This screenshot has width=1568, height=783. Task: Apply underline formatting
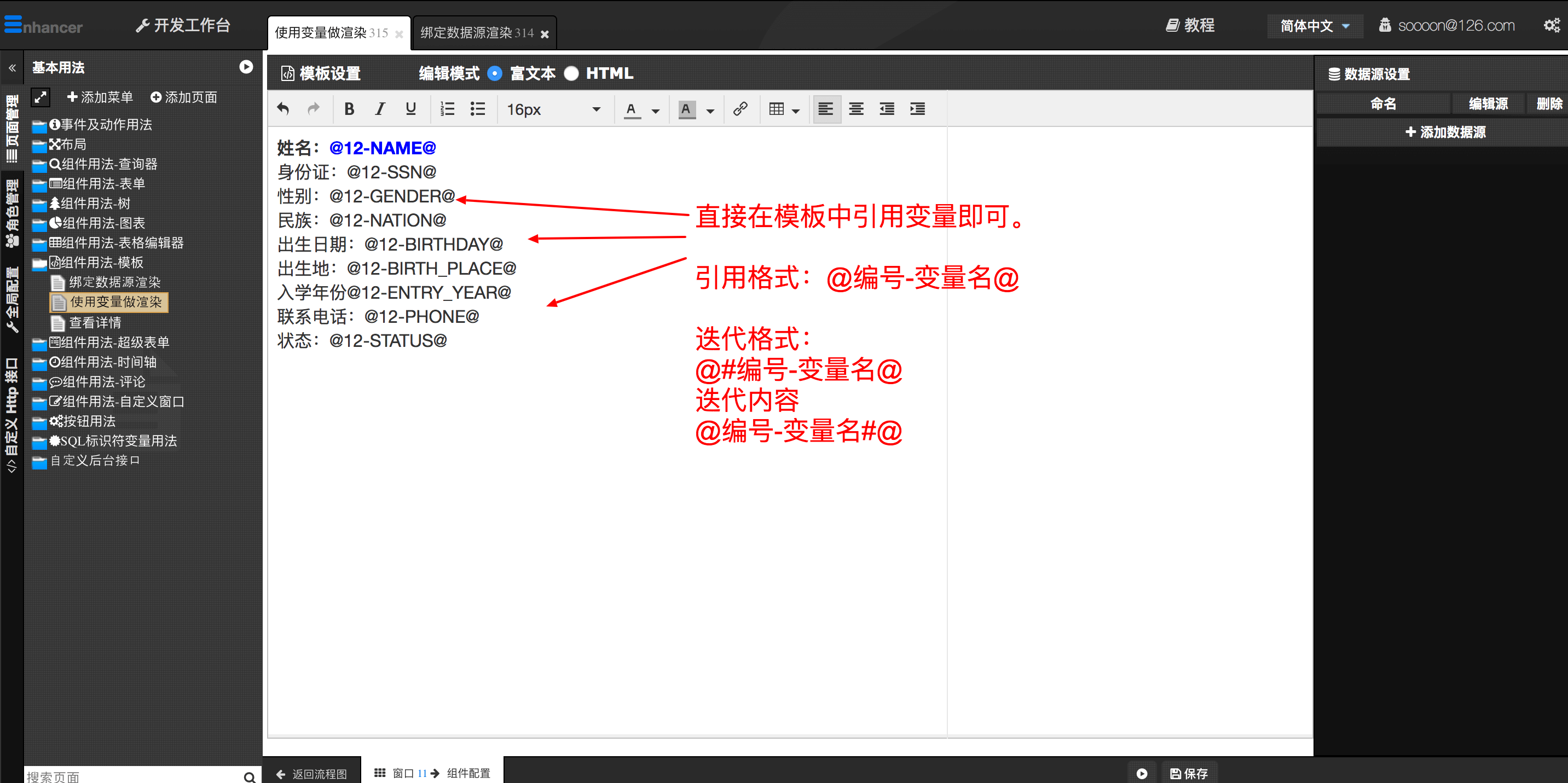[411, 109]
